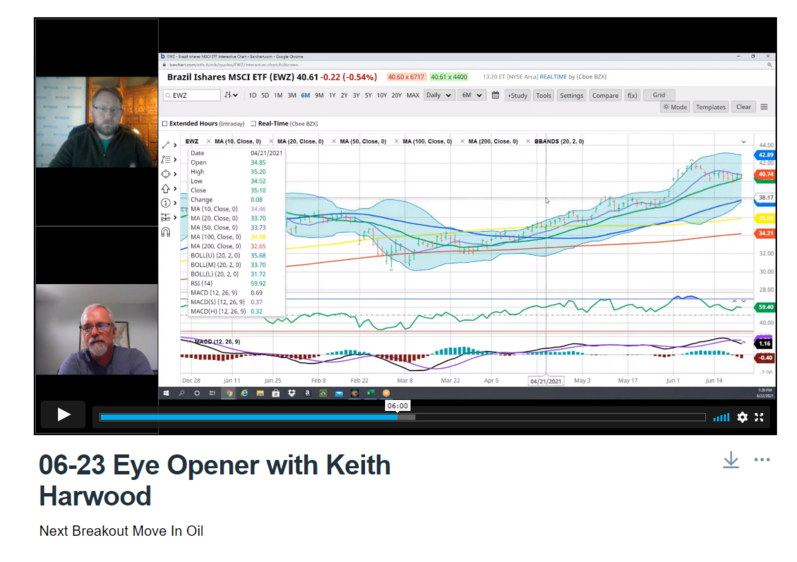Open the f(x) expressions button

(632, 96)
